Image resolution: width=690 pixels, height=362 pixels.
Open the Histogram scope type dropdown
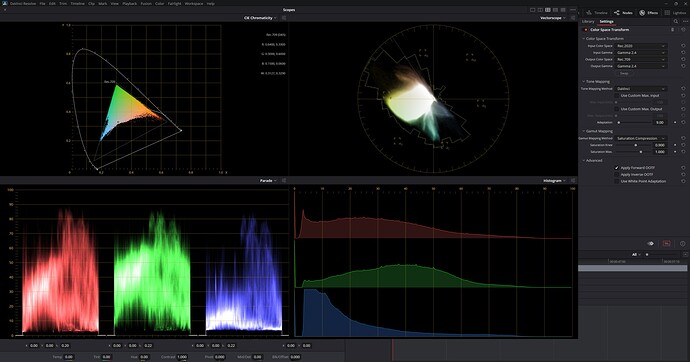(x=554, y=180)
